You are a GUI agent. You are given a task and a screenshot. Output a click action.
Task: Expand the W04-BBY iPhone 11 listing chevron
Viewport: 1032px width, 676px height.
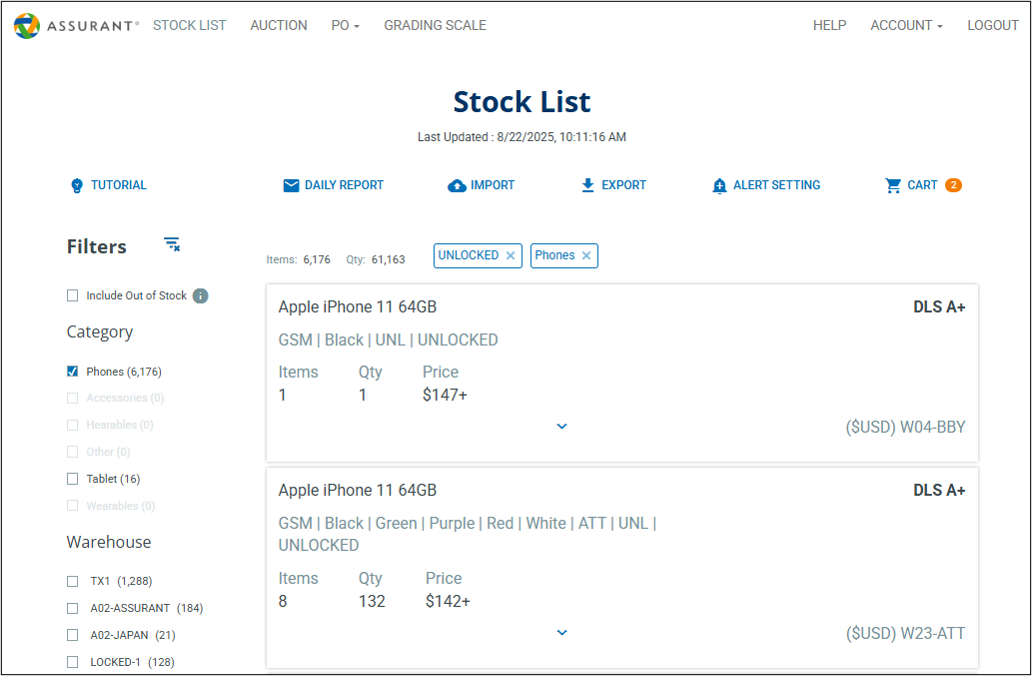coord(562,426)
